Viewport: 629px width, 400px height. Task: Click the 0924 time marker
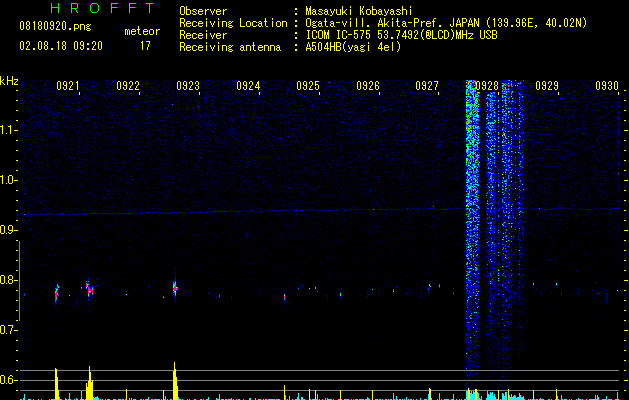pos(248,86)
